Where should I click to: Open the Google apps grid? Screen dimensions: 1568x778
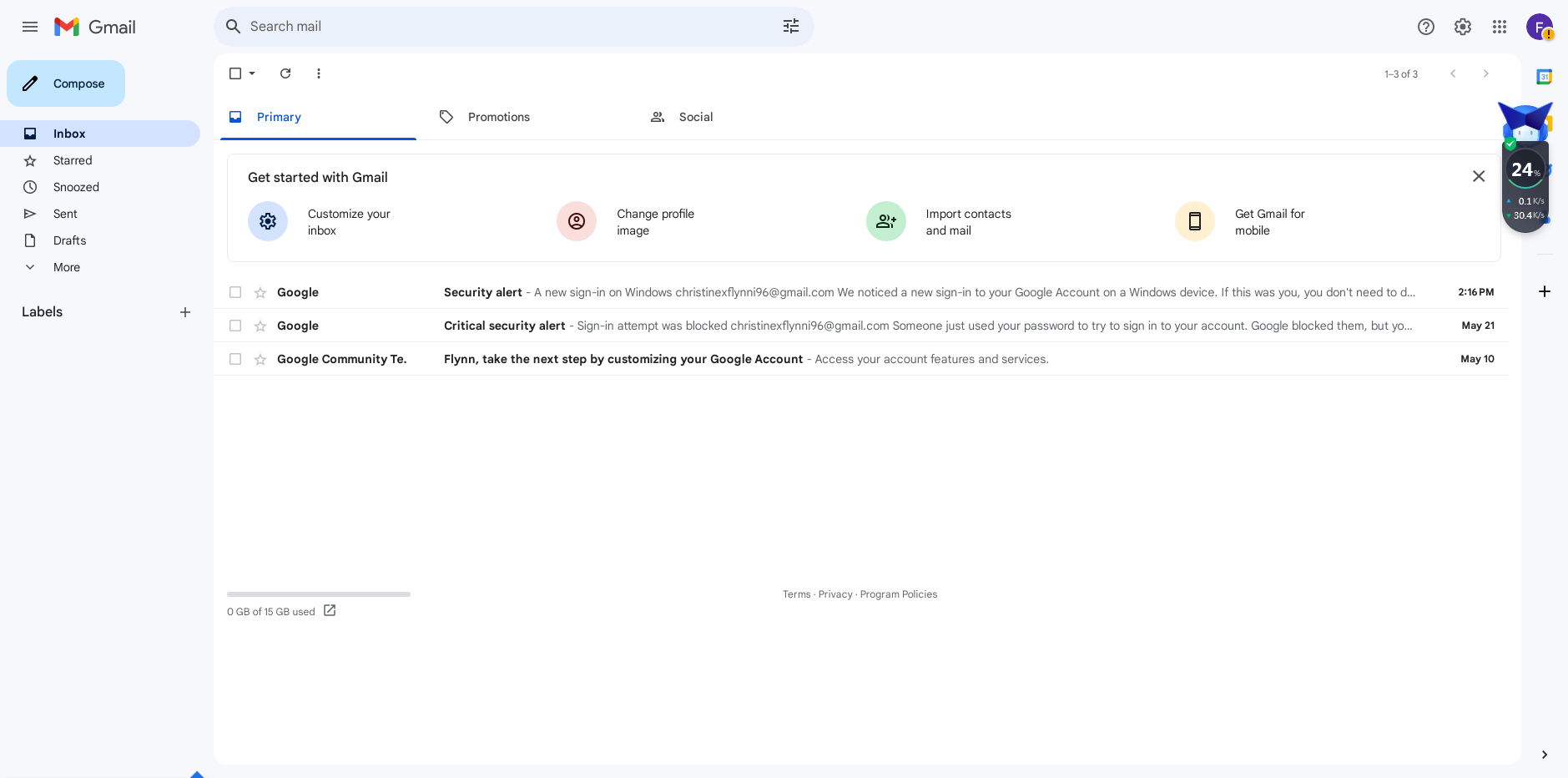pyautogui.click(x=1500, y=27)
